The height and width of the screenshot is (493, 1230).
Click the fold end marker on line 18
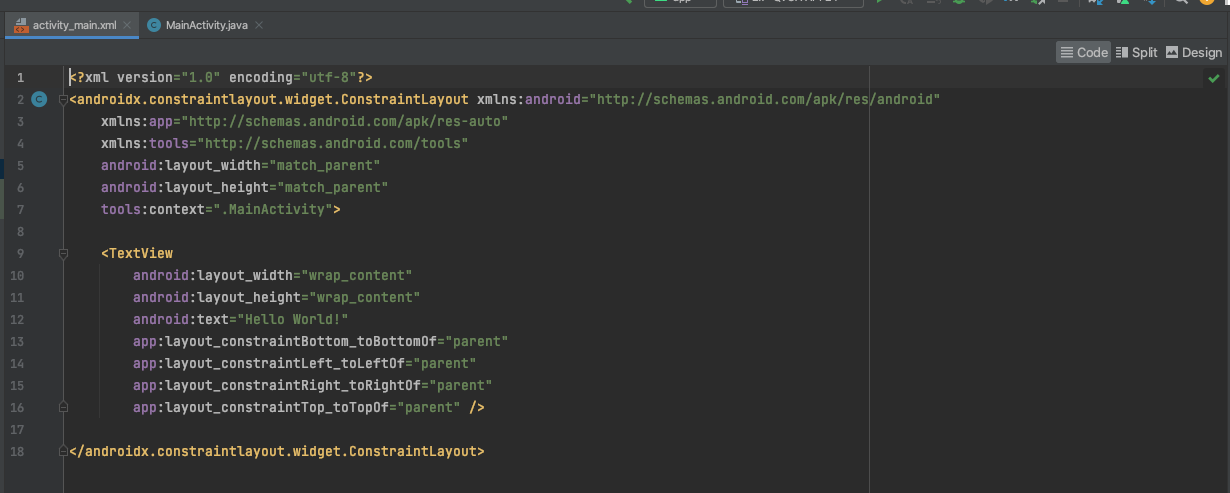pos(63,451)
